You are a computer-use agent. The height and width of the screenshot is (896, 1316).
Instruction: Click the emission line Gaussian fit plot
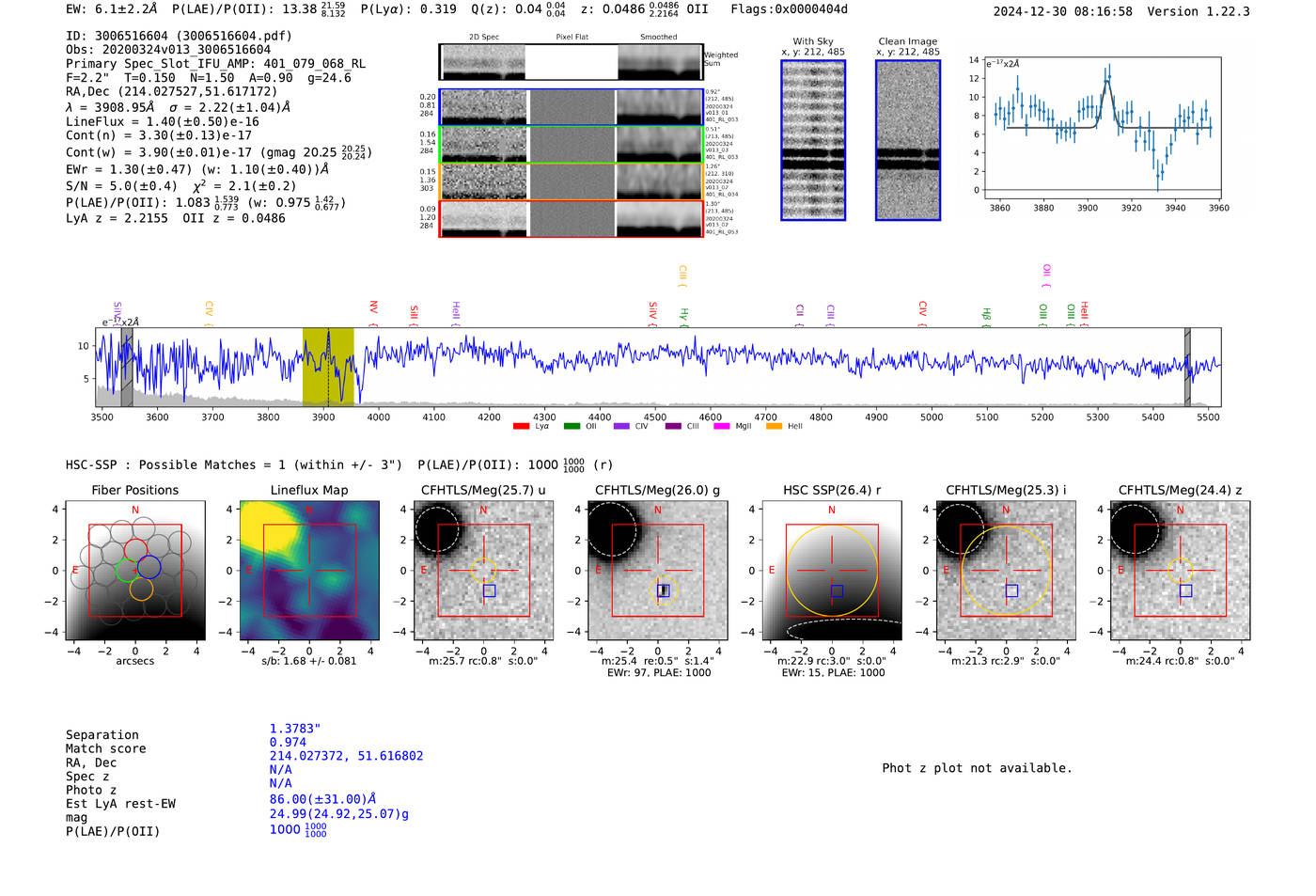point(1103,128)
